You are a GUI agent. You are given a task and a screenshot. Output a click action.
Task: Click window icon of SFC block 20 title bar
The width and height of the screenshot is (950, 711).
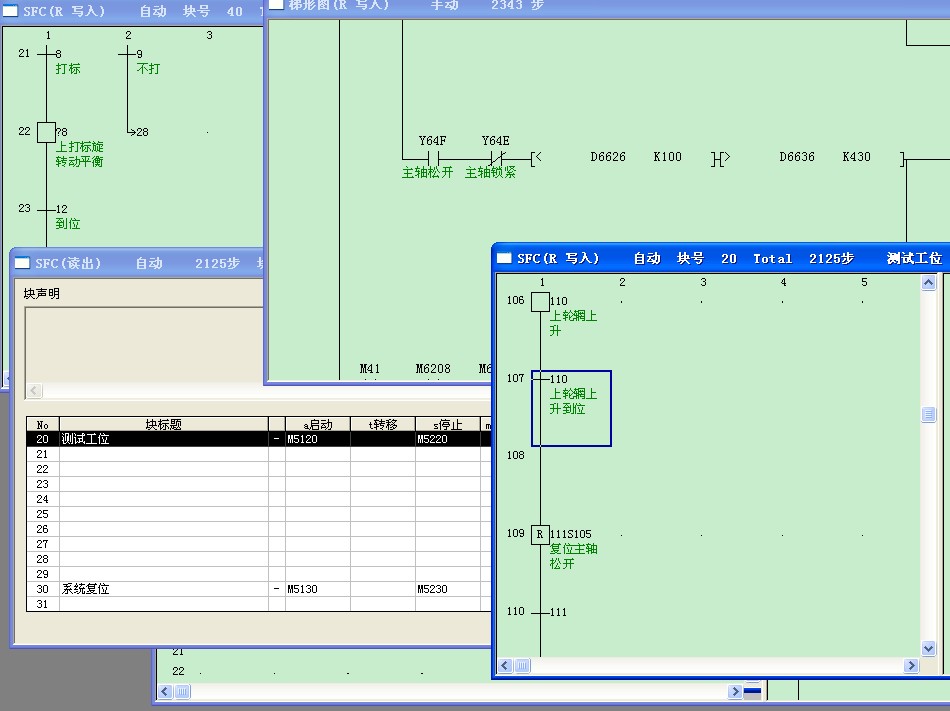[505, 258]
